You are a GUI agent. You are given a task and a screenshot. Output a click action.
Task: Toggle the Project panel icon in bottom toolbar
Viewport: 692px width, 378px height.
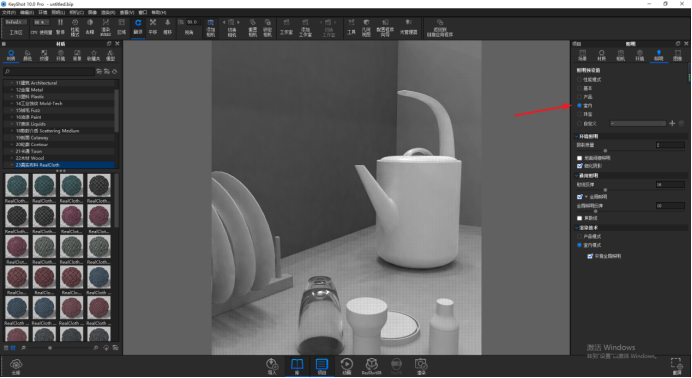click(322, 364)
